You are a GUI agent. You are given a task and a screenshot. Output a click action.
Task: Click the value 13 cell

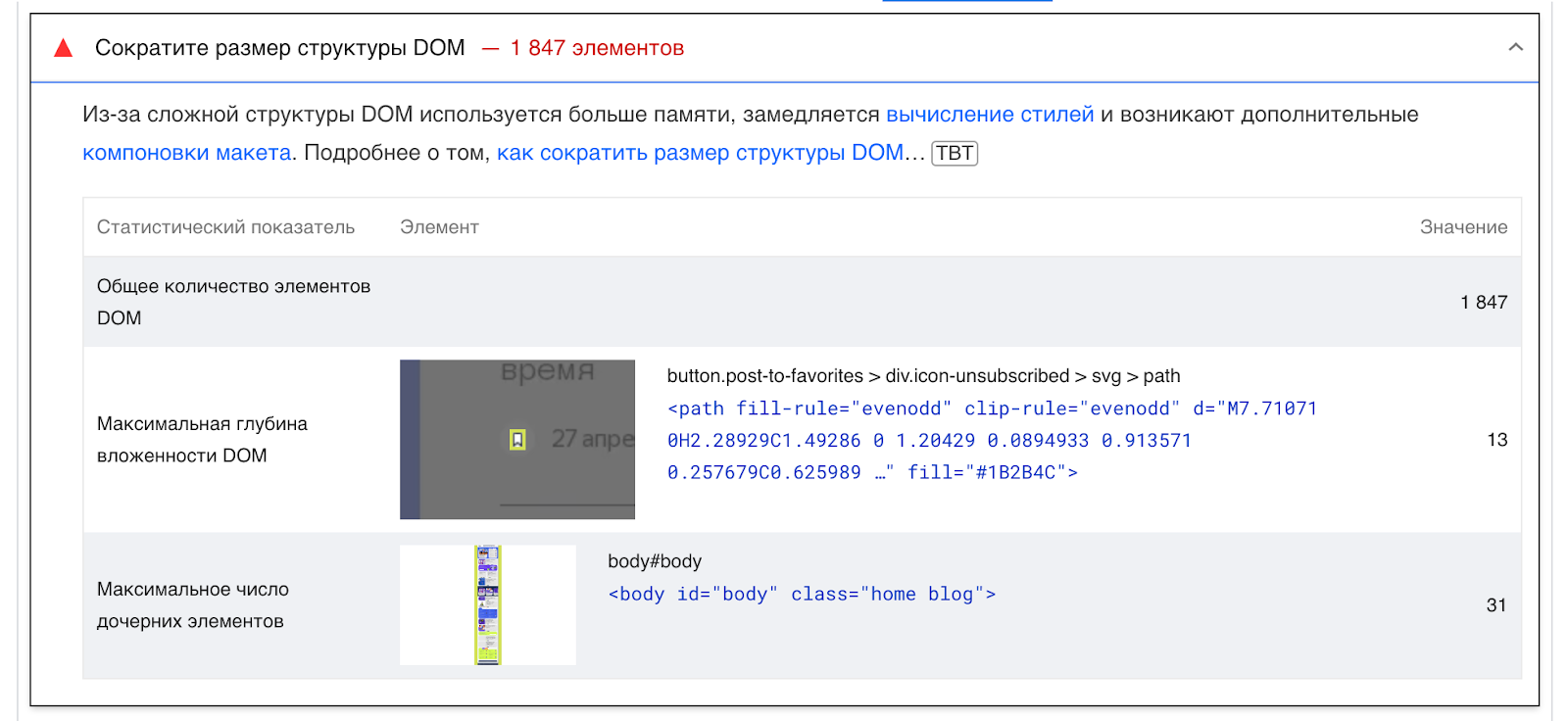coord(1496,440)
